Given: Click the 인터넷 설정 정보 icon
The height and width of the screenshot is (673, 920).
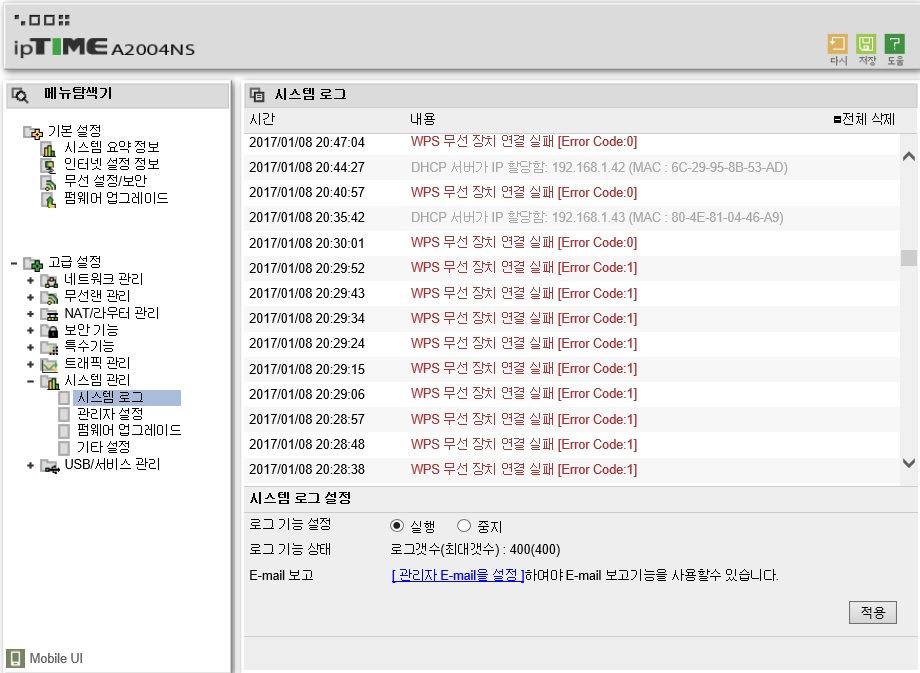Looking at the screenshot, I should coord(49,165).
